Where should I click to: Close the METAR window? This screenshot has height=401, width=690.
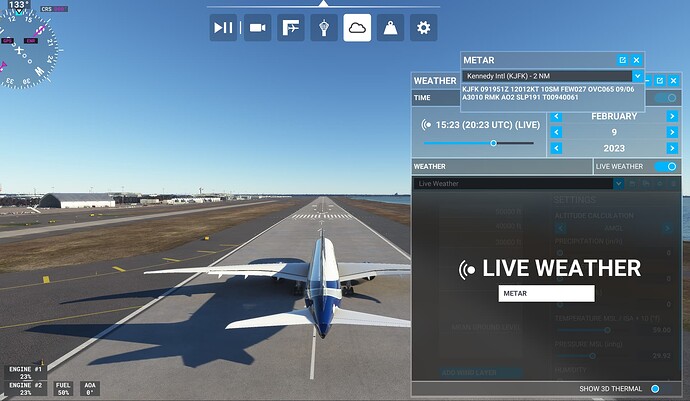pos(636,60)
